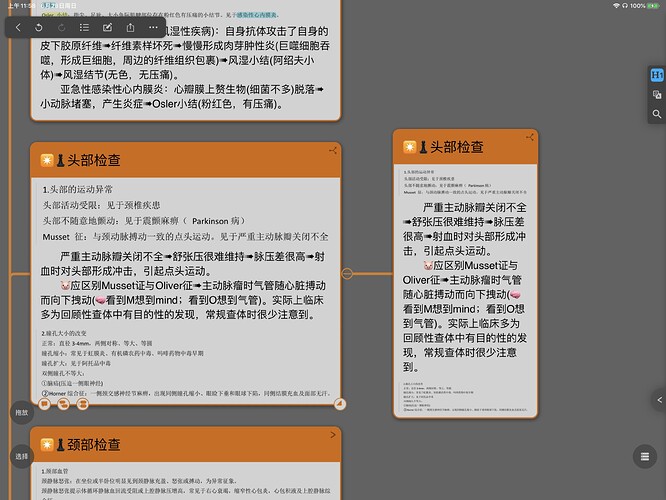Expand the 颈部检查 card chevron
This screenshot has height=500, width=666.
point(333,435)
